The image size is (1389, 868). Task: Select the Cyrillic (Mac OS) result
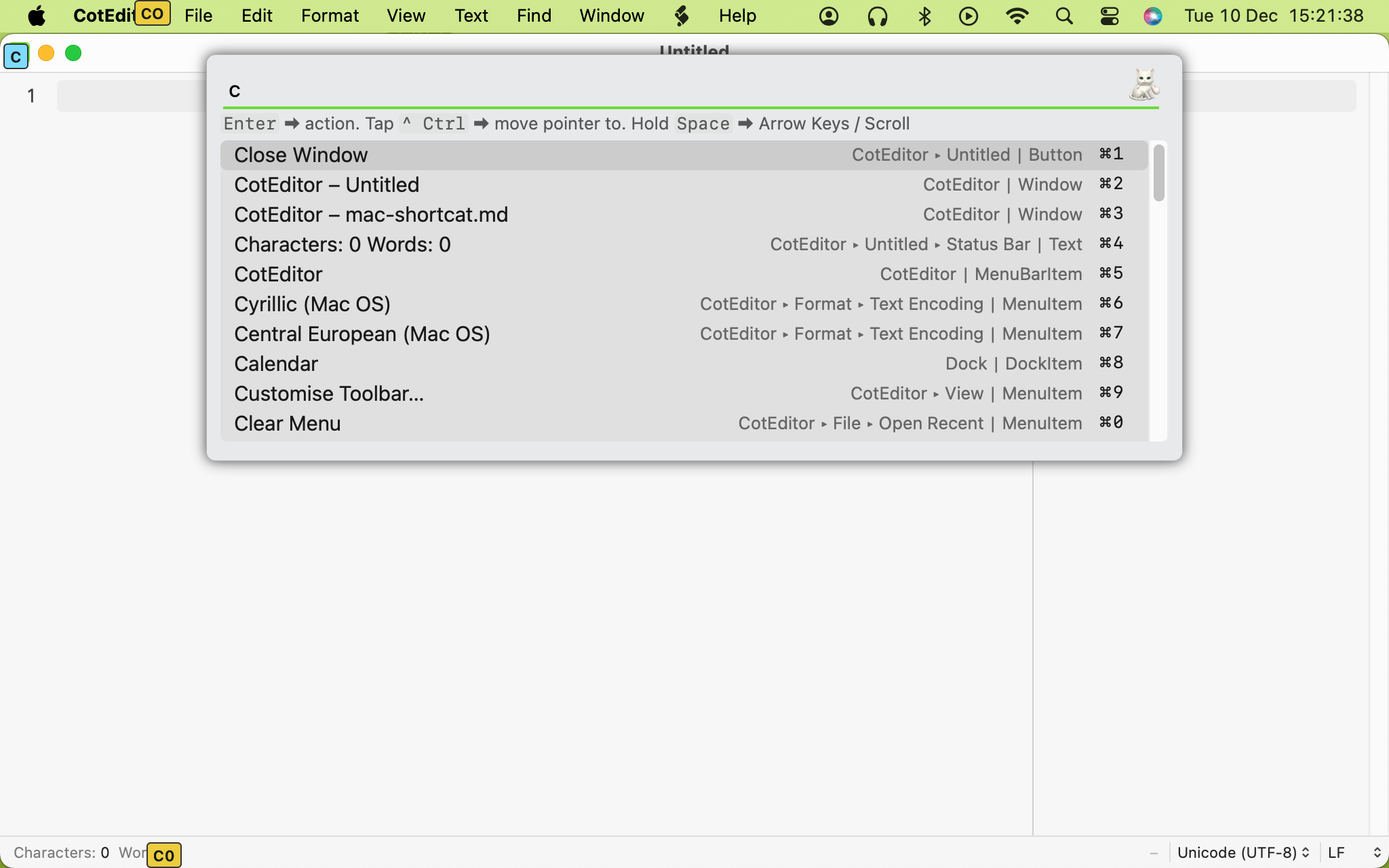coord(684,304)
